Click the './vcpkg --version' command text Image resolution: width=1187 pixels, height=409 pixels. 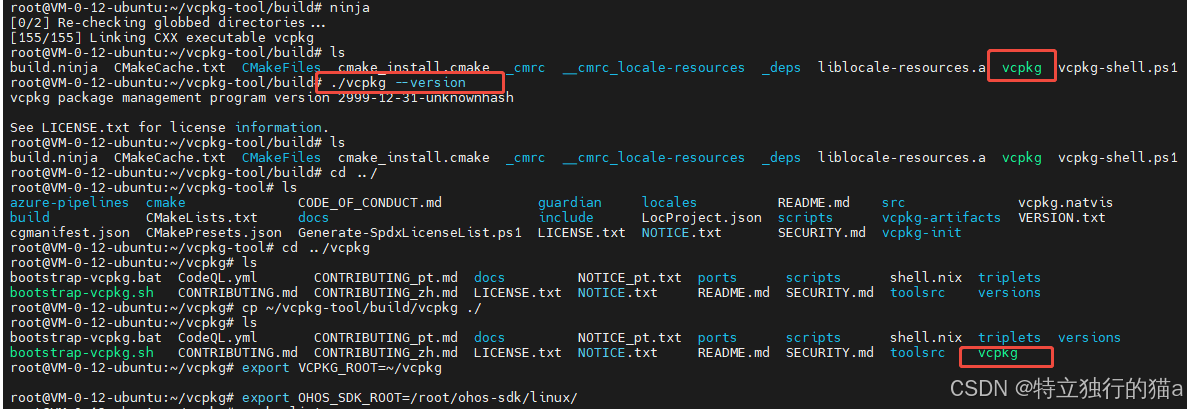click(x=398, y=83)
